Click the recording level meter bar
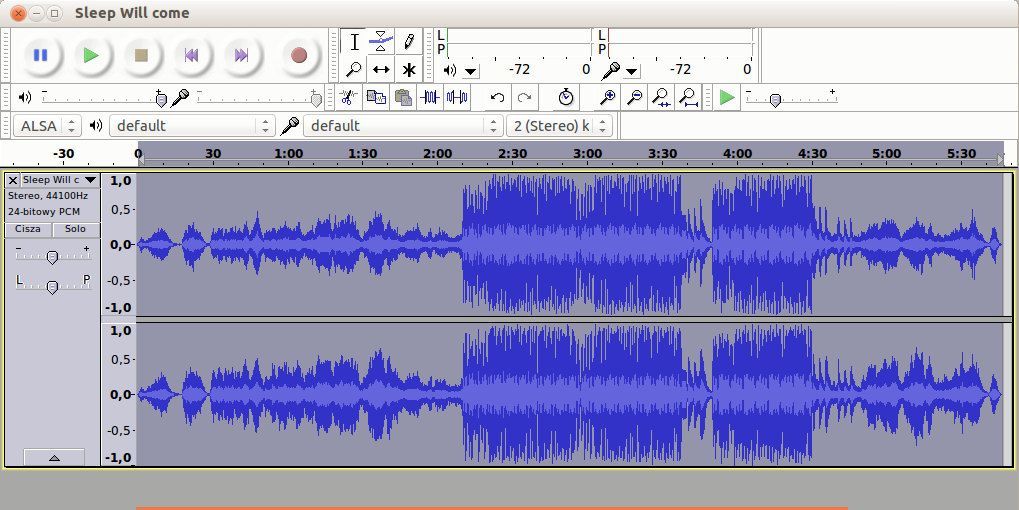 coord(680,42)
